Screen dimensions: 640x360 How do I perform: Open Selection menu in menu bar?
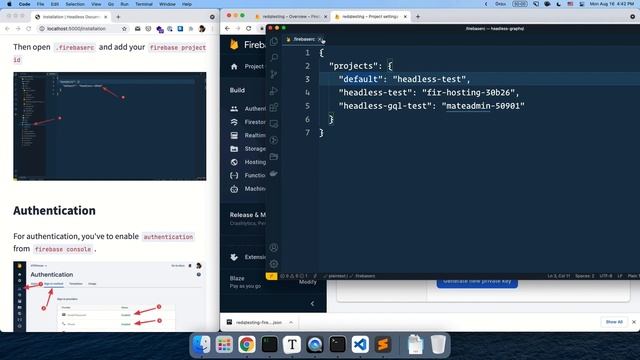pos(75,4)
